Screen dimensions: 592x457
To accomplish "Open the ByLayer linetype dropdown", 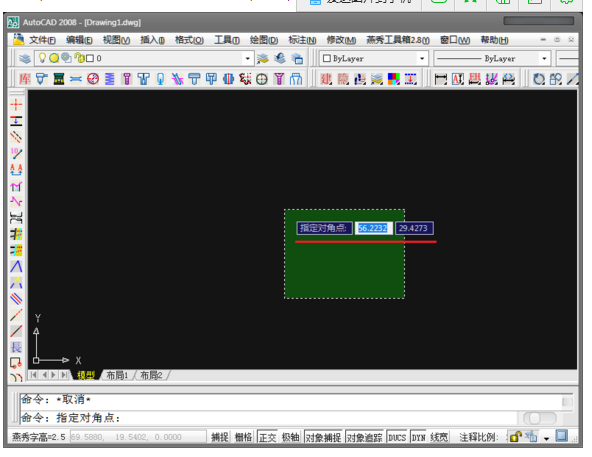I will click(492, 59).
